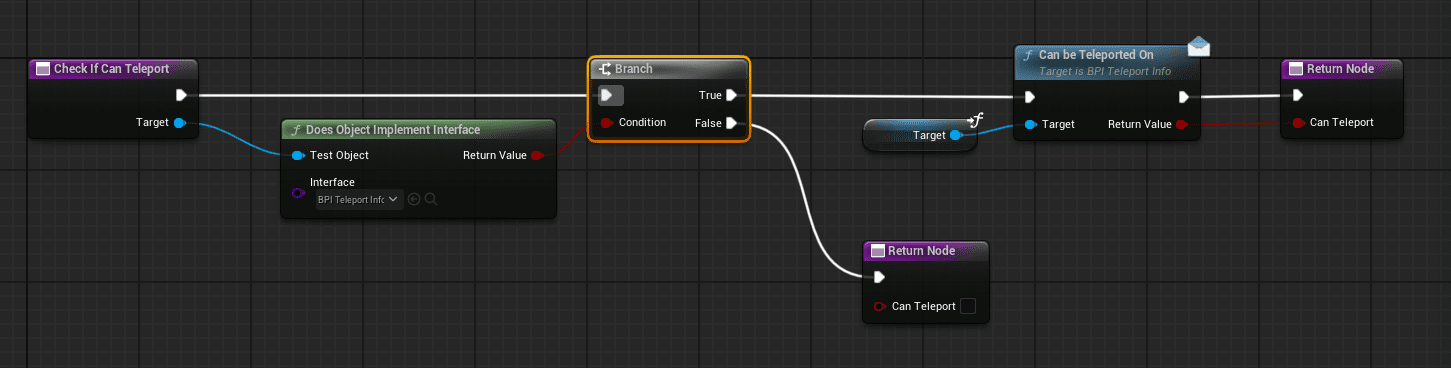
Task: Select the Branch node title bar
Action: coord(668,69)
